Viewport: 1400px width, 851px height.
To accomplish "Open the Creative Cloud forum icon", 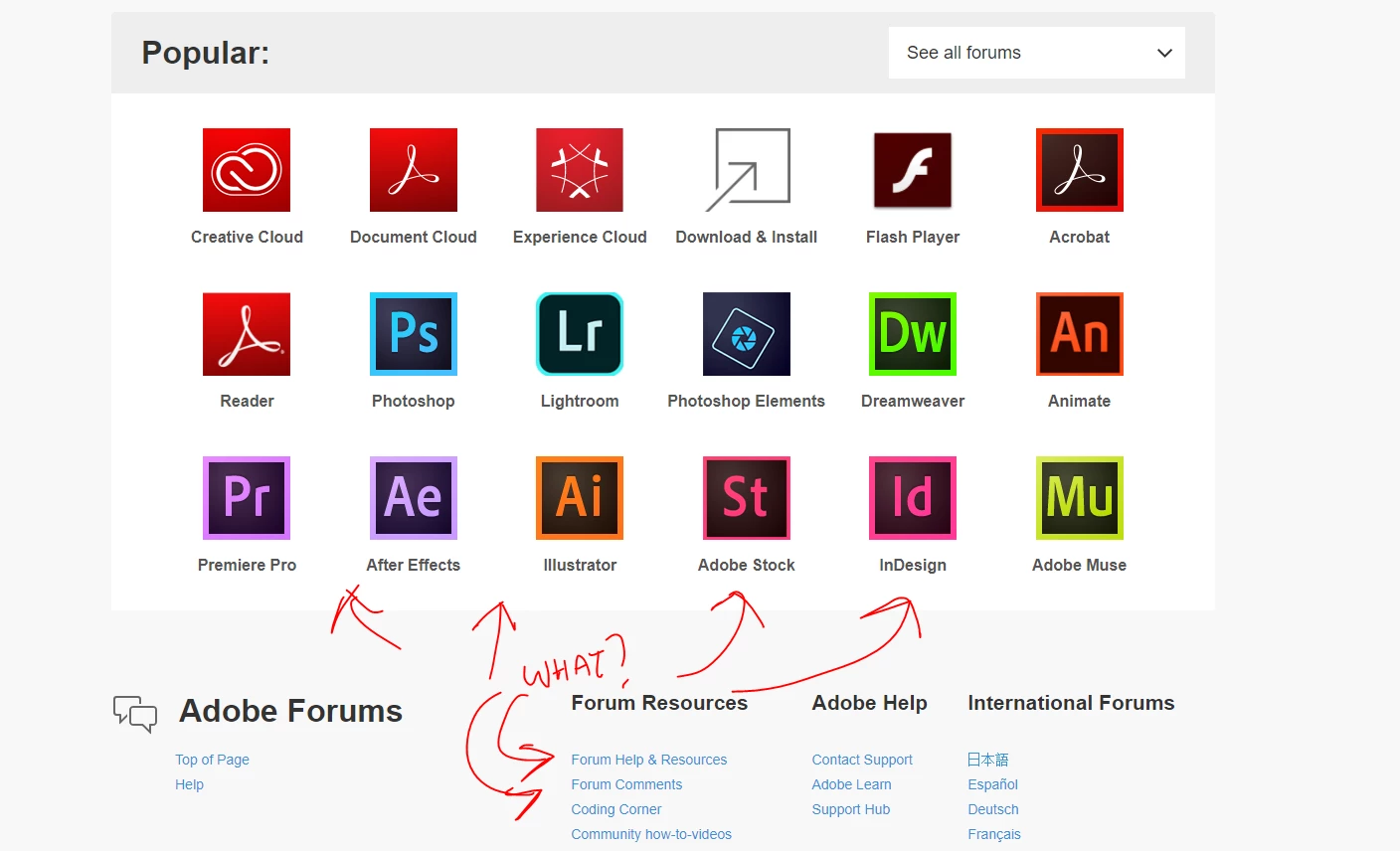I will pos(247,170).
